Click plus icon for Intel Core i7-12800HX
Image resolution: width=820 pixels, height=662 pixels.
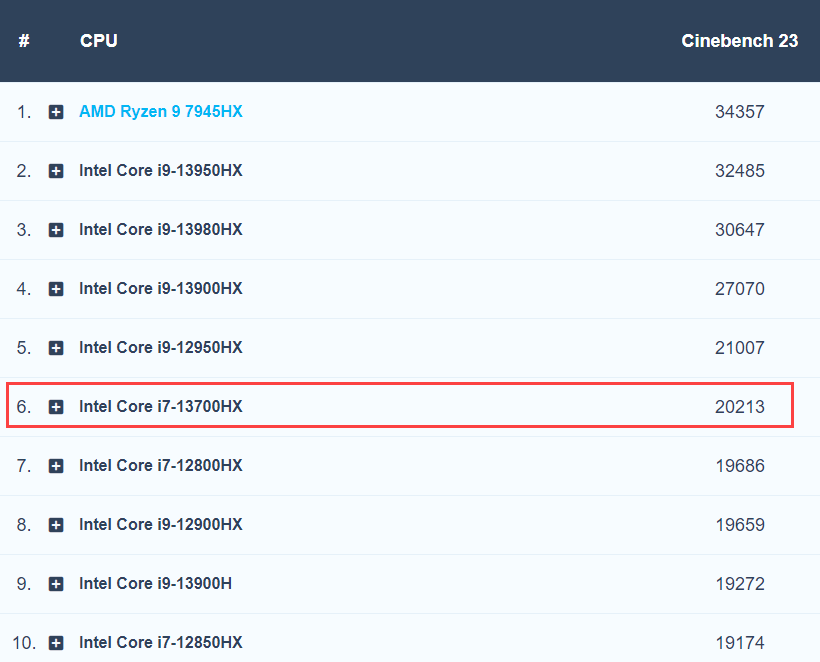(x=56, y=466)
